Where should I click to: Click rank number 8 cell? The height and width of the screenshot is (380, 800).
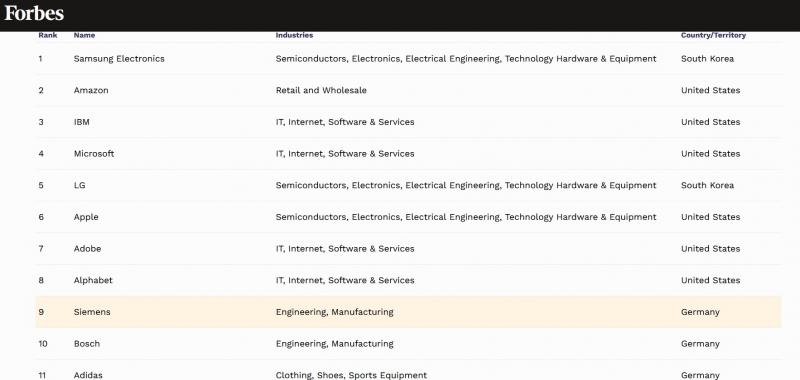41,280
